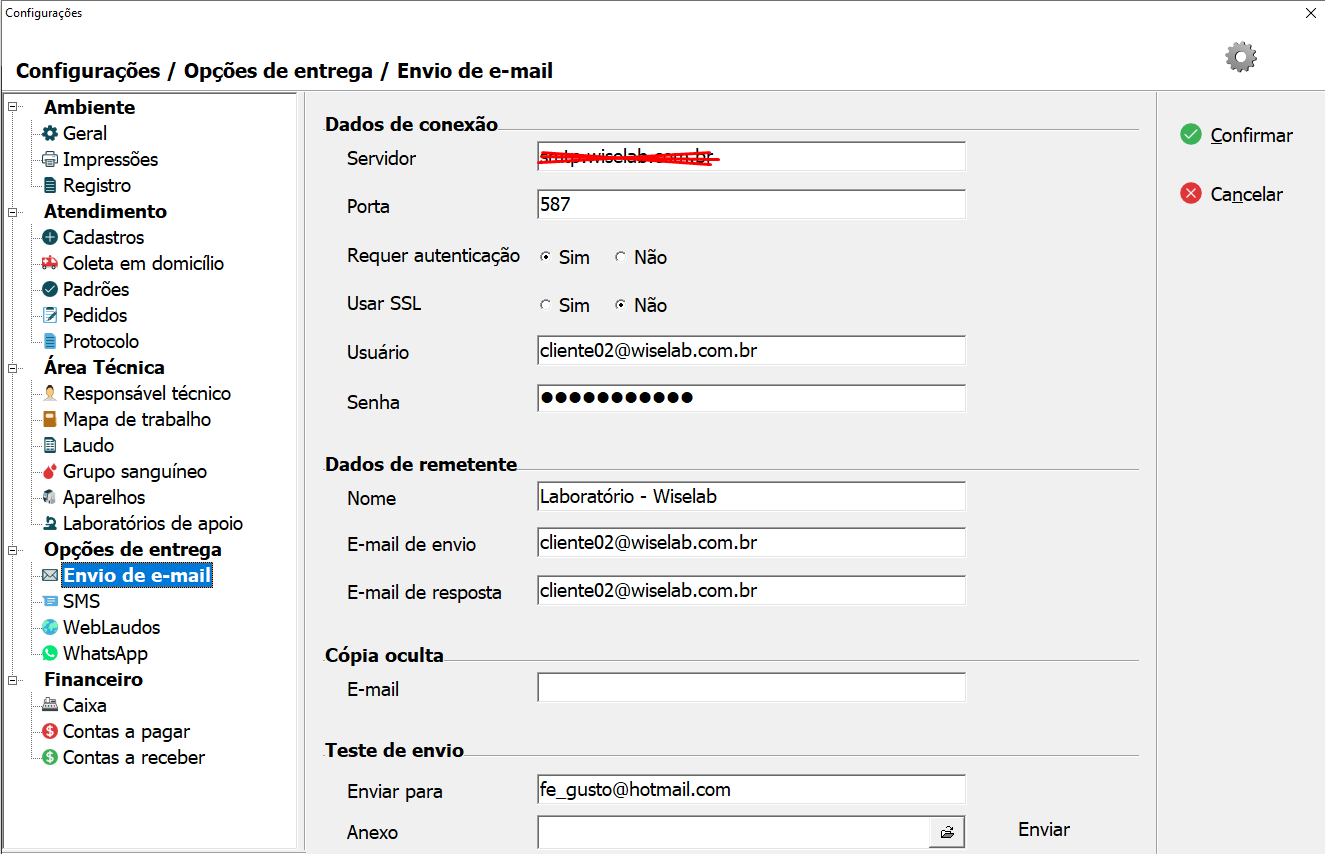This screenshot has width=1325, height=854.
Task: Click the Coleta em domicílio ambulance icon
Action: (50, 263)
